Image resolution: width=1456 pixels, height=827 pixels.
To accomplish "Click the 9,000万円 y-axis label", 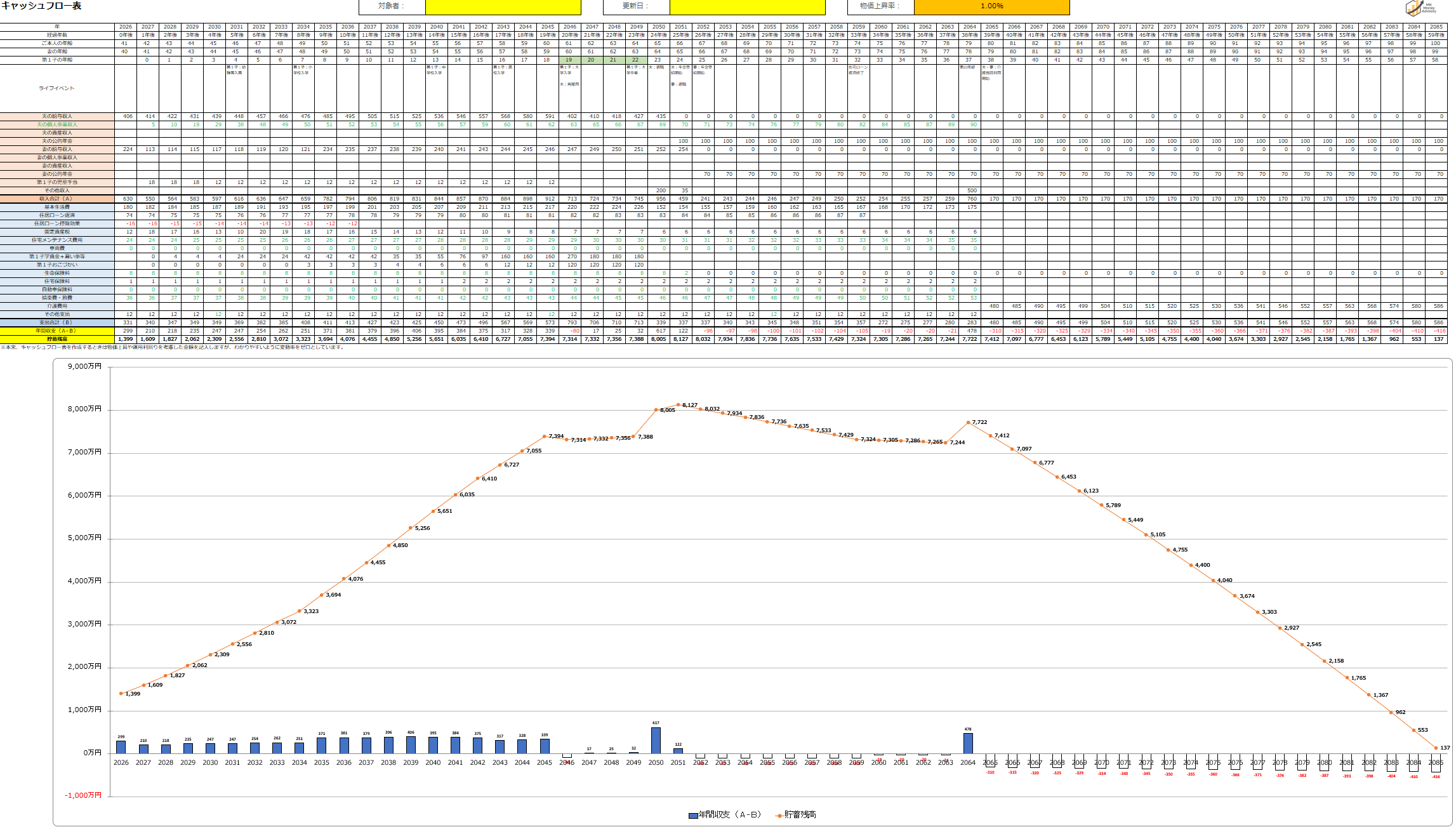I will (84, 366).
